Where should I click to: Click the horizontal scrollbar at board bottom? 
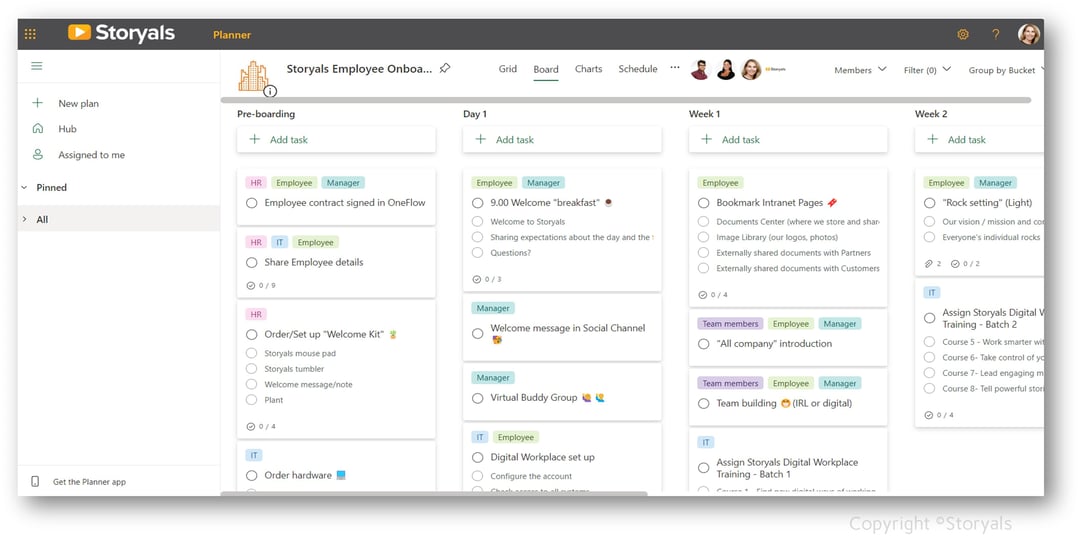point(434,493)
